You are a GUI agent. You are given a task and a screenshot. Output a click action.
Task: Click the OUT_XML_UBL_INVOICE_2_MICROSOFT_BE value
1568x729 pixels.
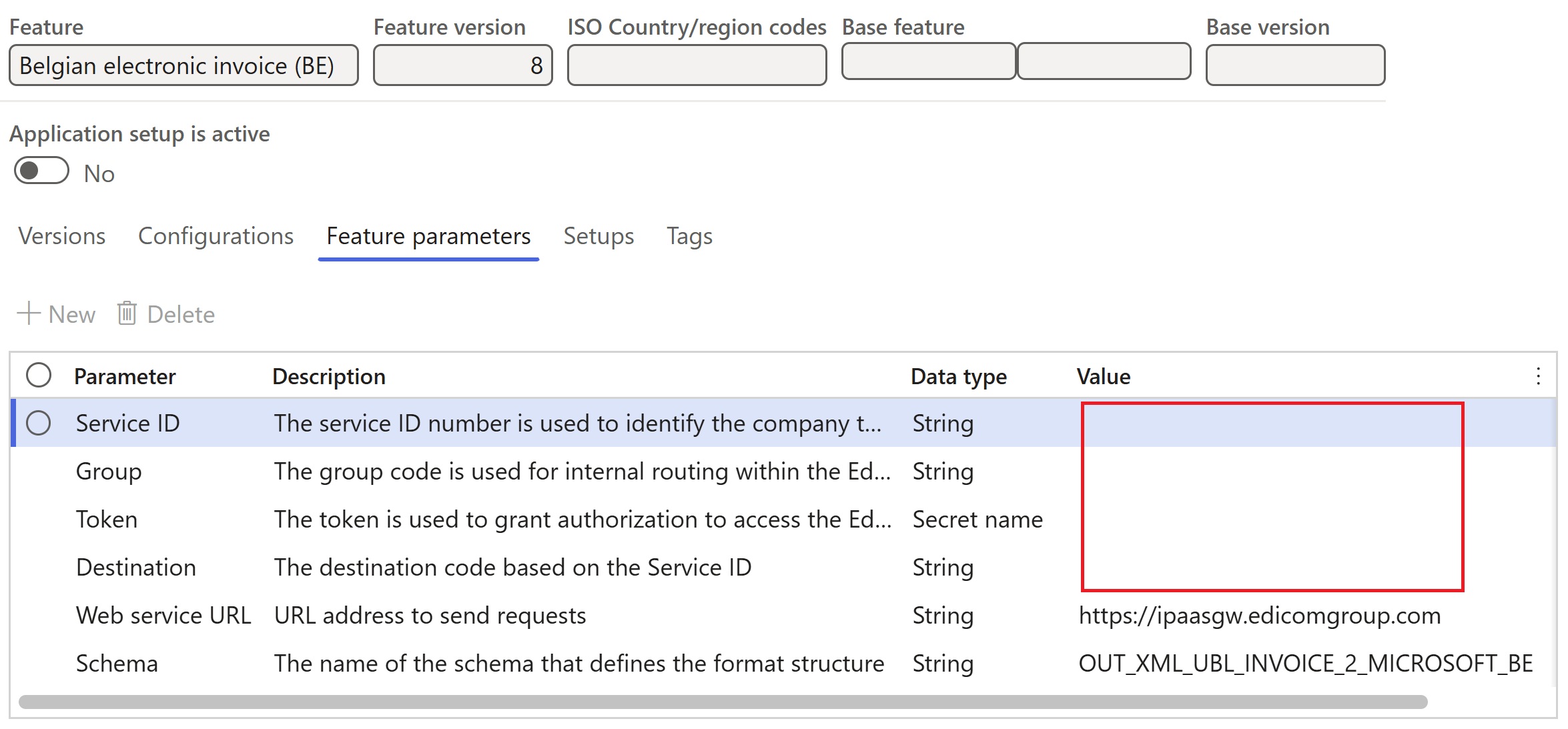(x=1306, y=663)
